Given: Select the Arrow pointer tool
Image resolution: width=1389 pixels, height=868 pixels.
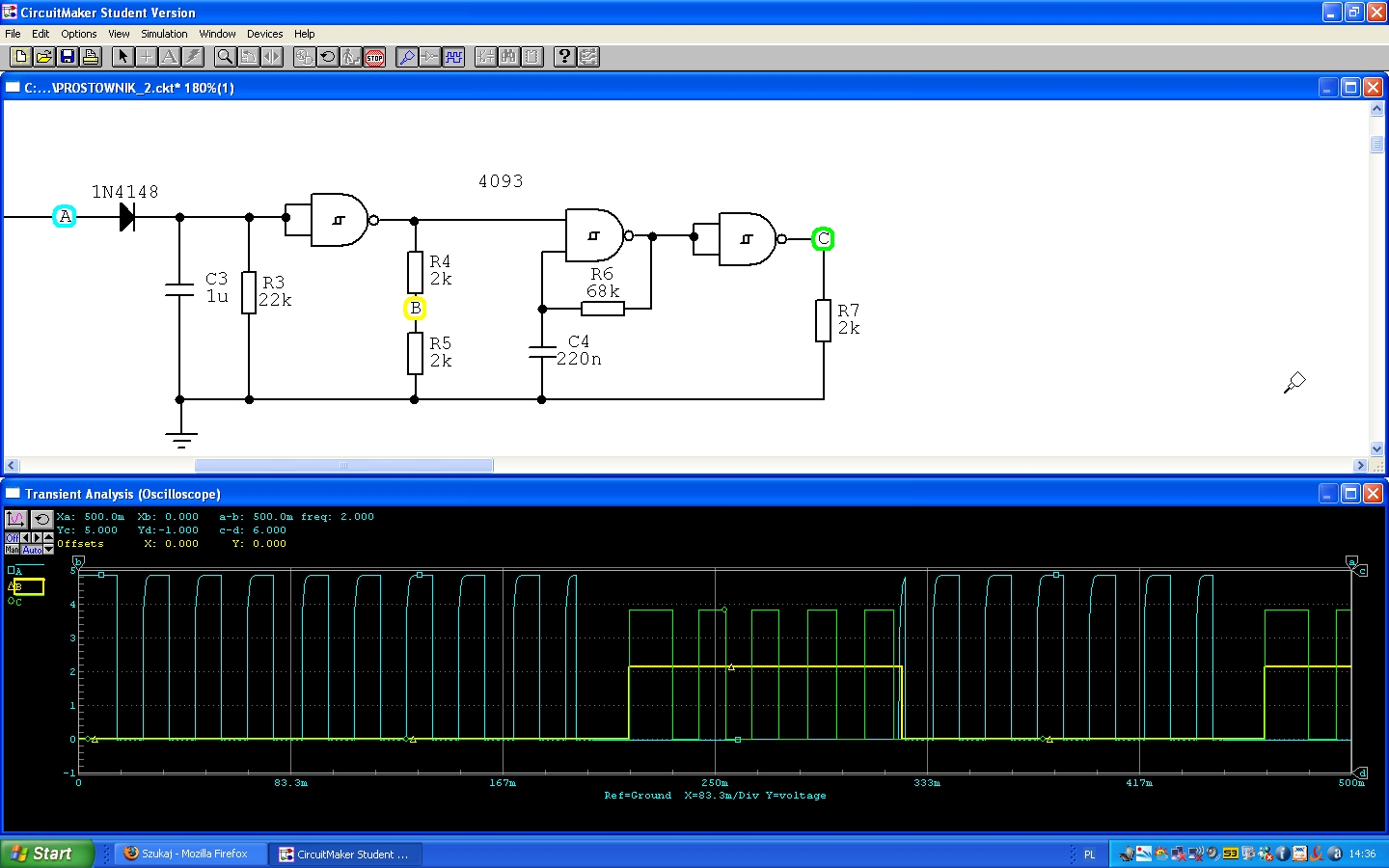Looking at the screenshot, I should (123, 57).
